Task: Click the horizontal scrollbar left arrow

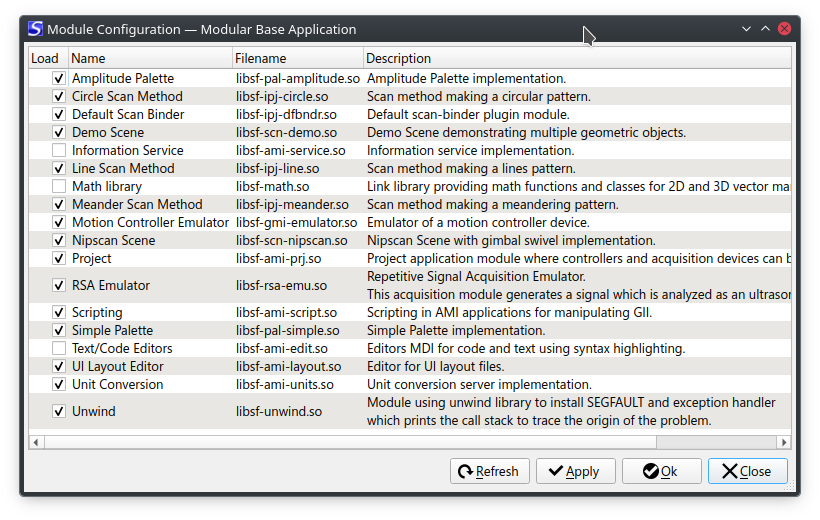Action: [x=36, y=443]
